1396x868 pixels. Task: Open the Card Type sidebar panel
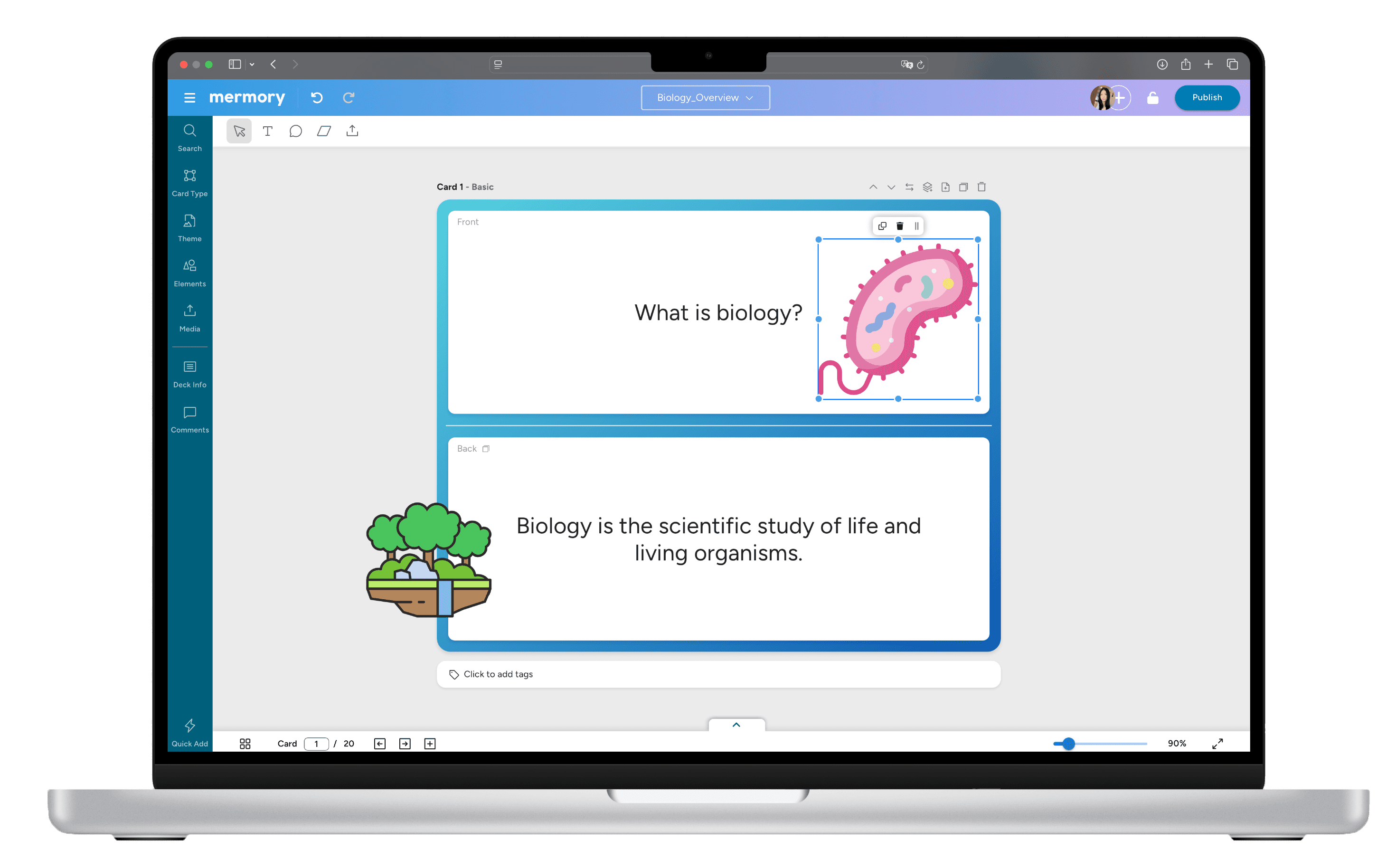pos(189,182)
